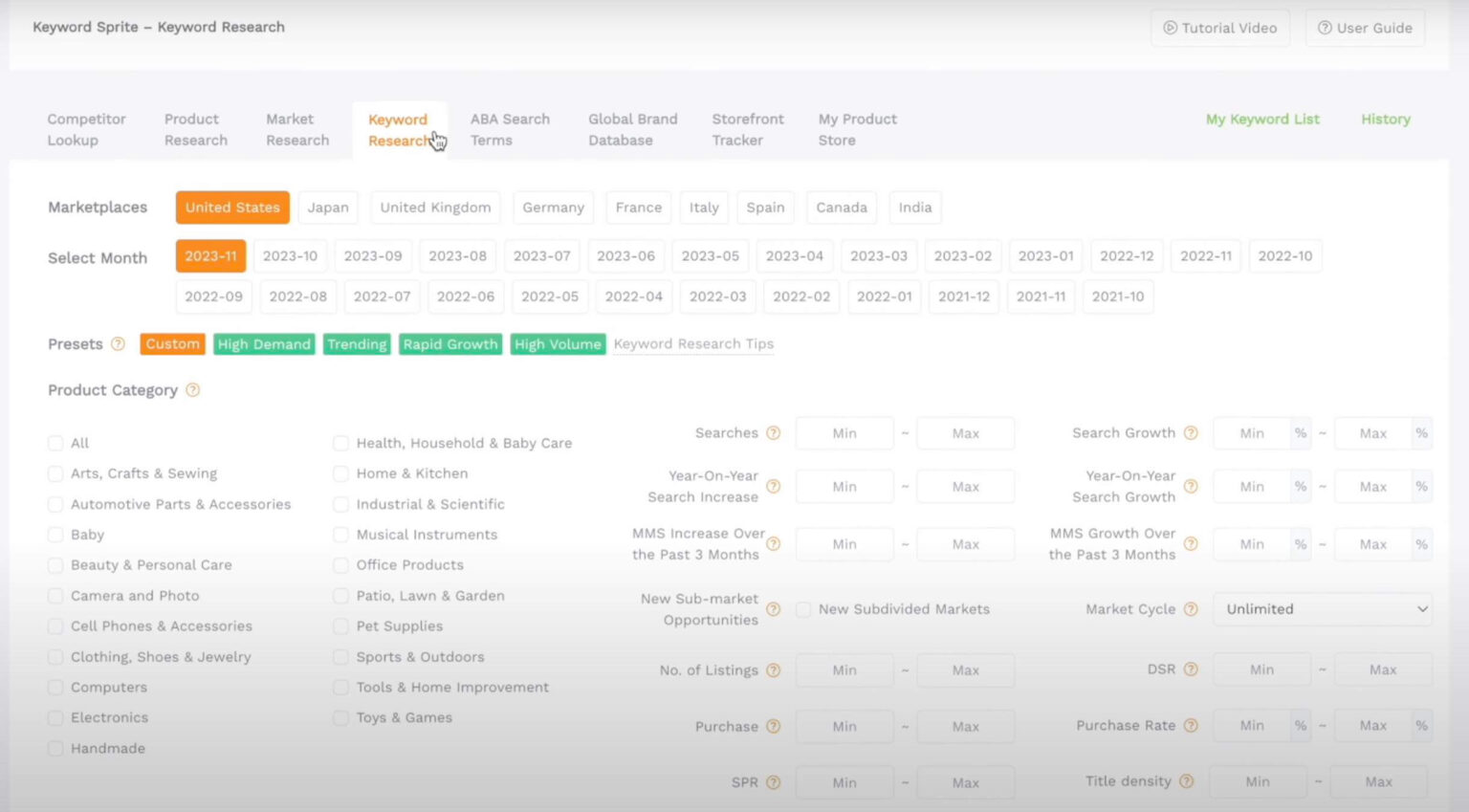Switch to the Competitor Lookup tab

pyautogui.click(x=86, y=129)
